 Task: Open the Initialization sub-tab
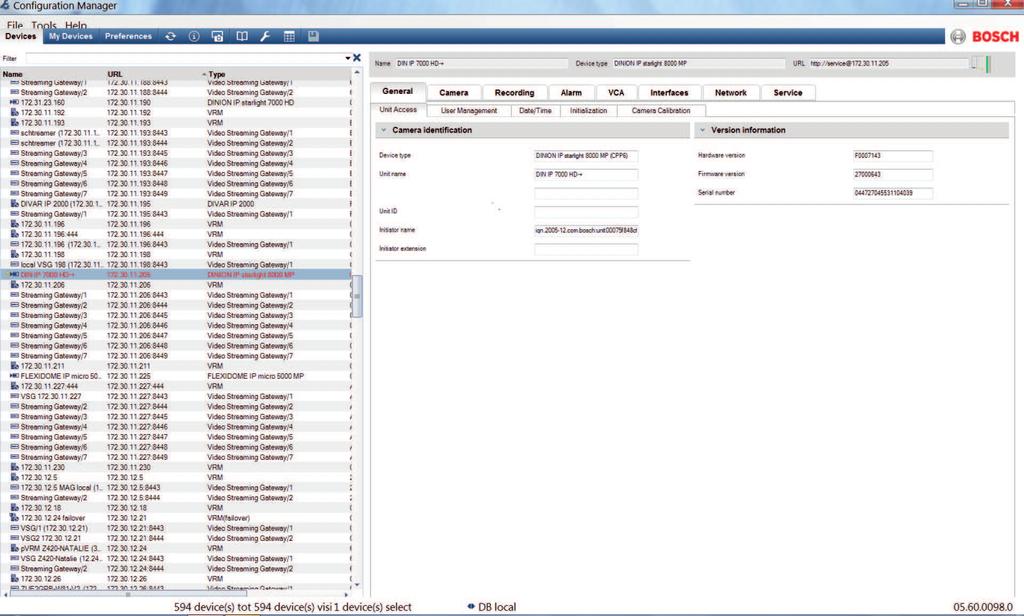pyautogui.click(x=588, y=111)
